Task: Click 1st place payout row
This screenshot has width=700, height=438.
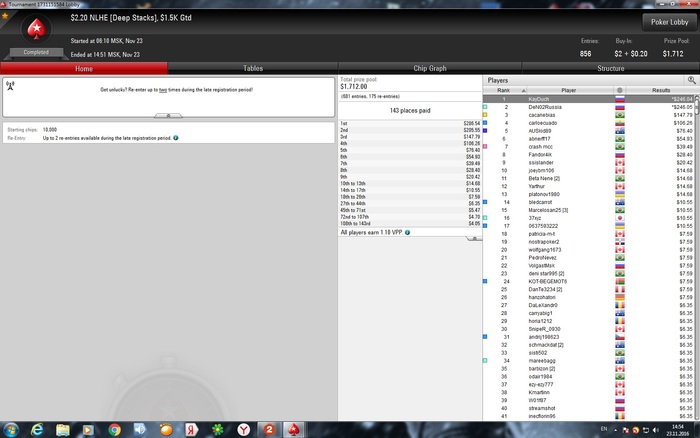Action: (410, 123)
